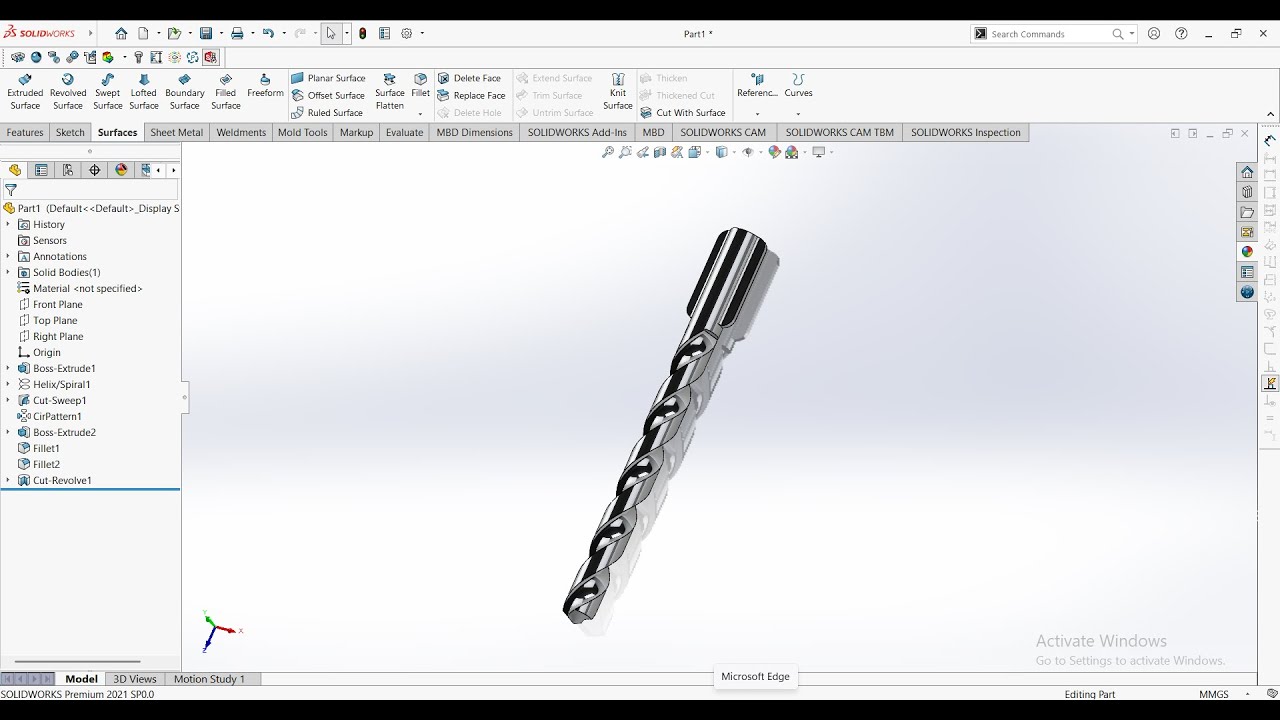The width and height of the screenshot is (1280, 720).
Task: Open the Freeform surface tool
Action: click(265, 86)
